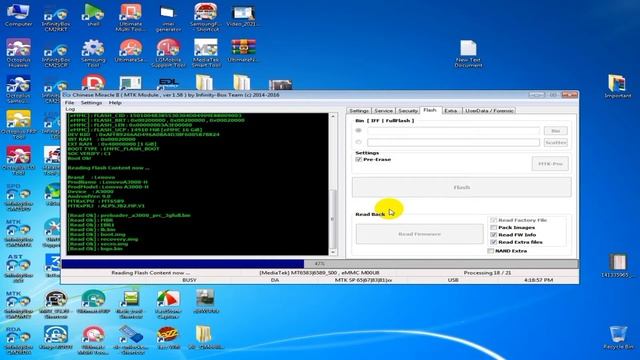Click the 'Reading Flash Content now' status text
The image size is (640, 360).
[151, 273]
